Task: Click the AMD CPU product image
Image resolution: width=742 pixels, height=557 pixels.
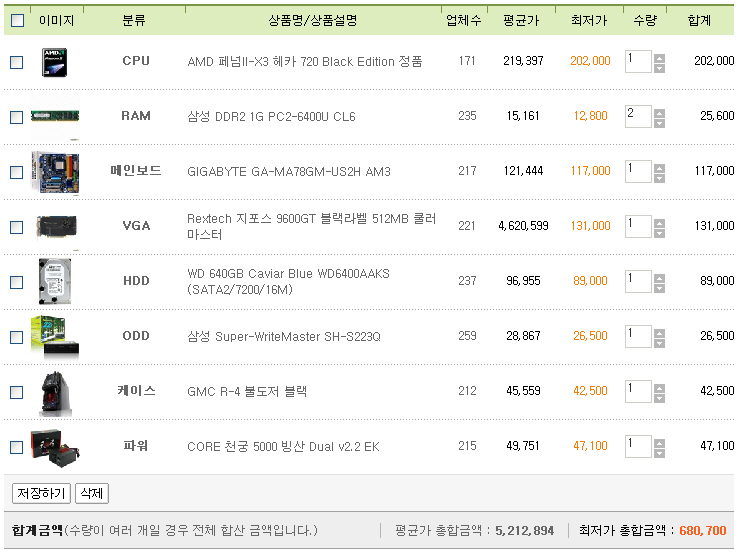Action: (55, 62)
